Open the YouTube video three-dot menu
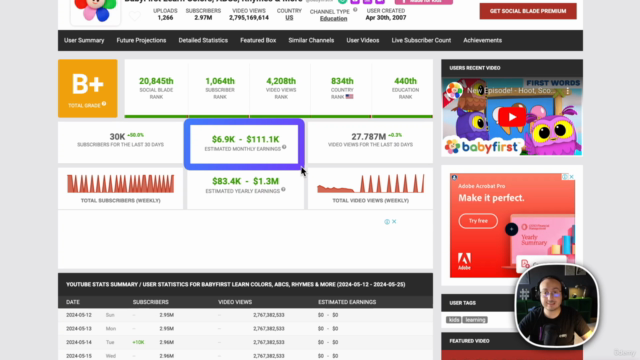Screen dimensions: 640x360 [x=567, y=91]
